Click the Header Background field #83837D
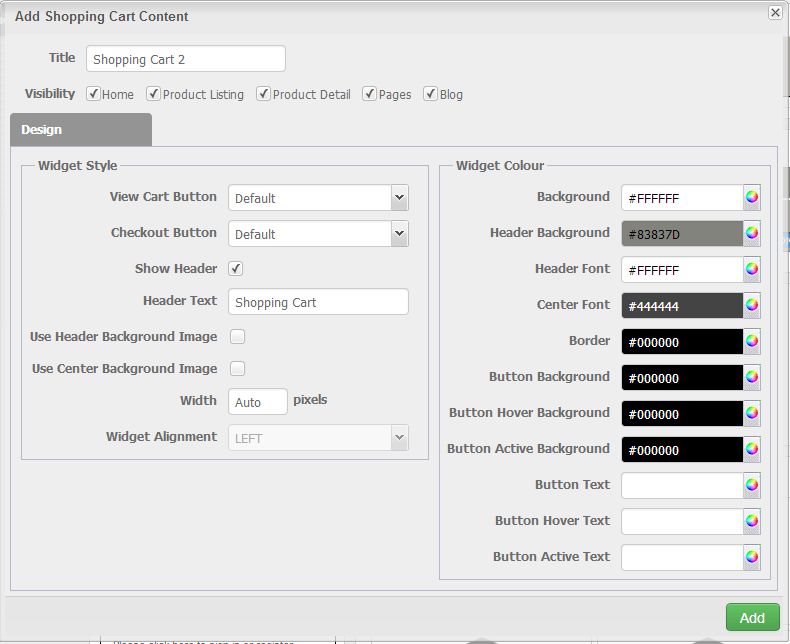 (682, 234)
